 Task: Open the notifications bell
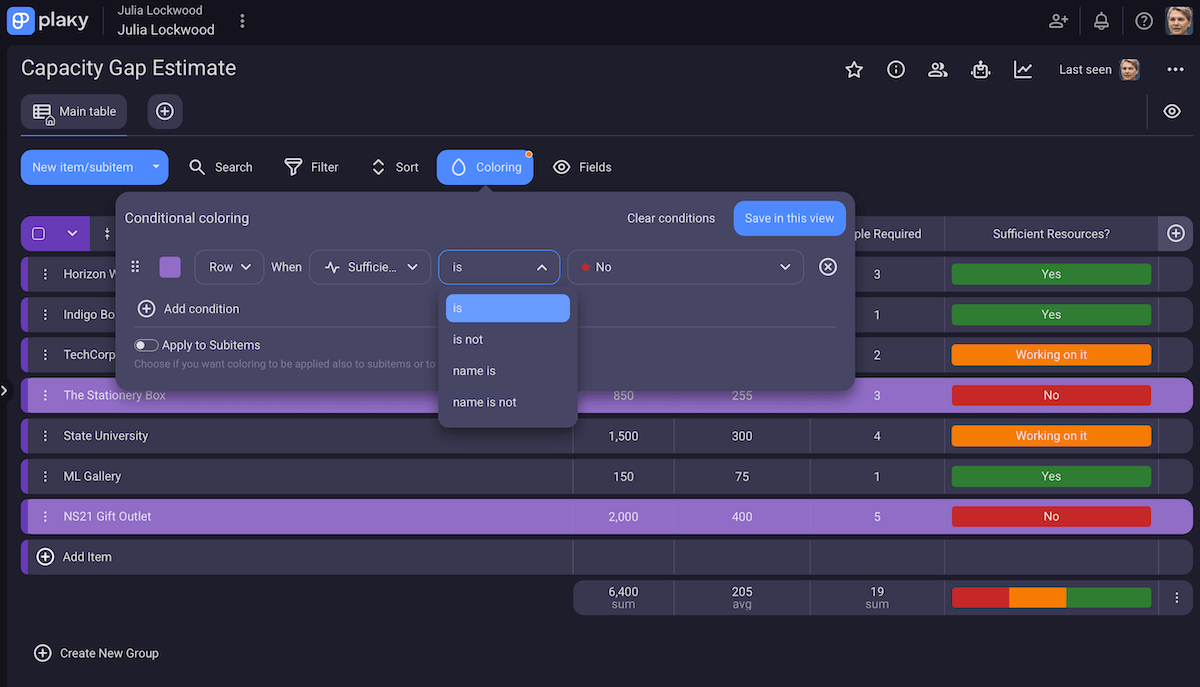pyautogui.click(x=1101, y=20)
